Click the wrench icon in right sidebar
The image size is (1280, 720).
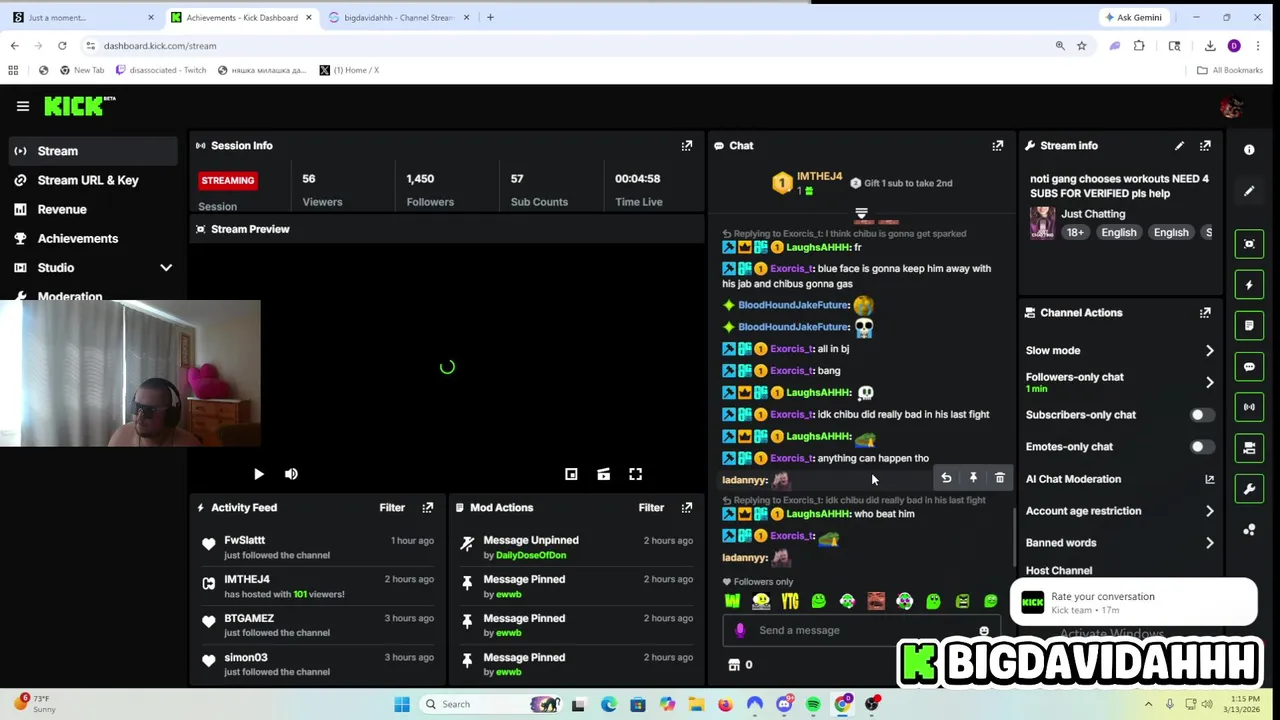pos(1249,489)
